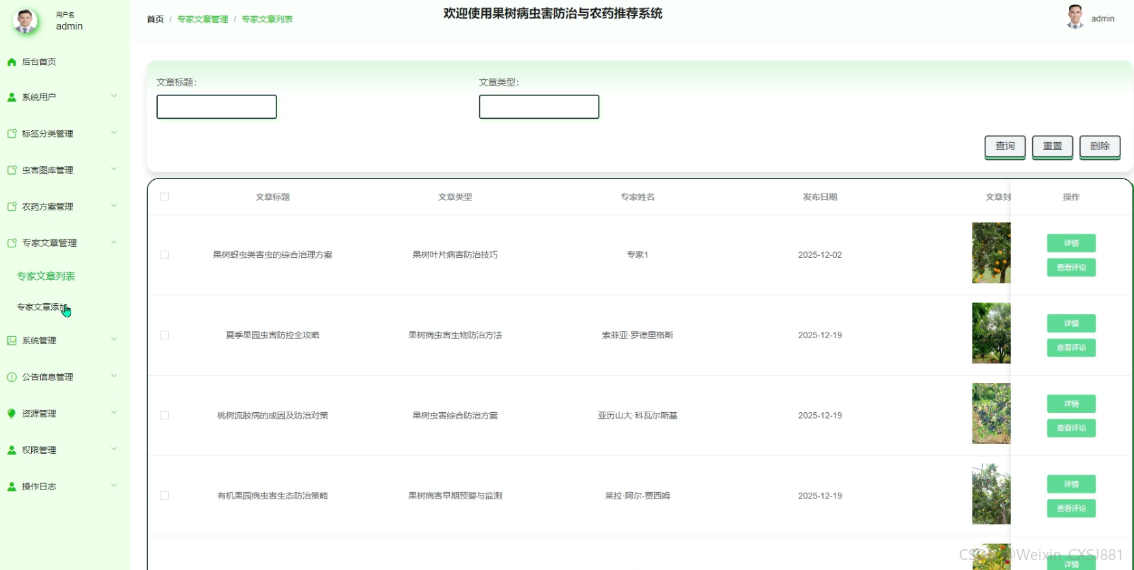Click the info icon beside 公告信息管理
The image size is (1134, 570).
tap(12, 377)
